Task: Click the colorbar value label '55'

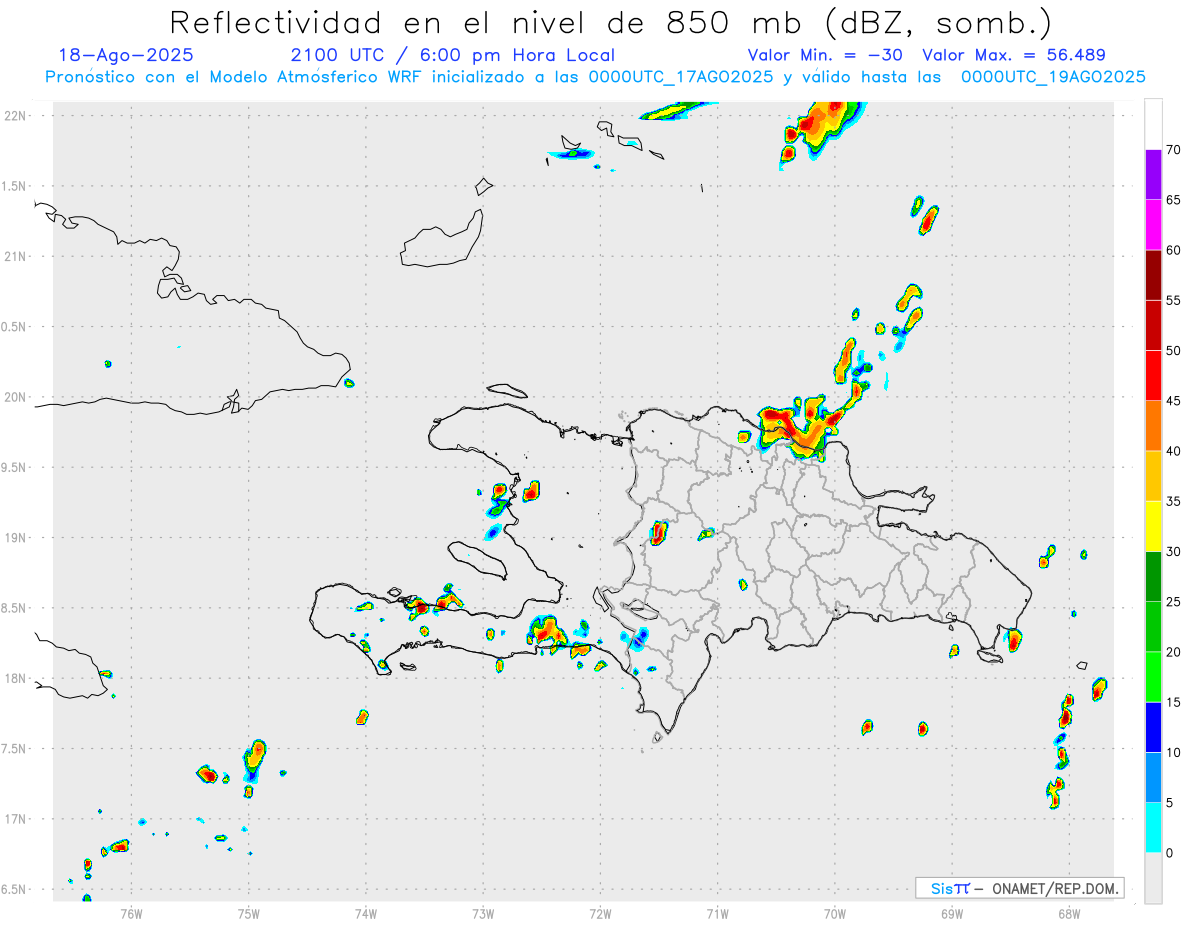Action: [x=1174, y=300]
